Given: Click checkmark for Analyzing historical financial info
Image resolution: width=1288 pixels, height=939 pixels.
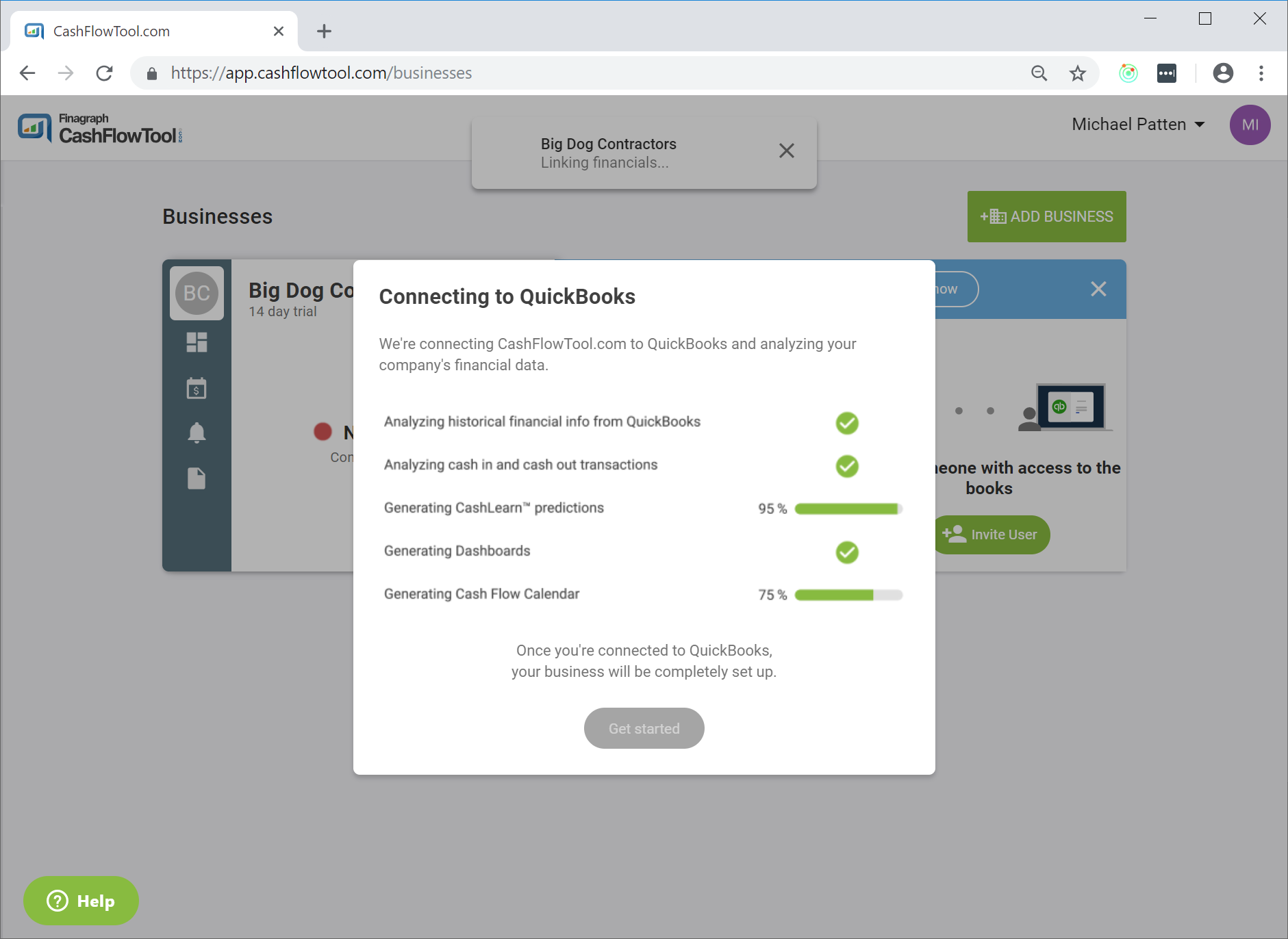Looking at the screenshot, I should pos(847,423).
